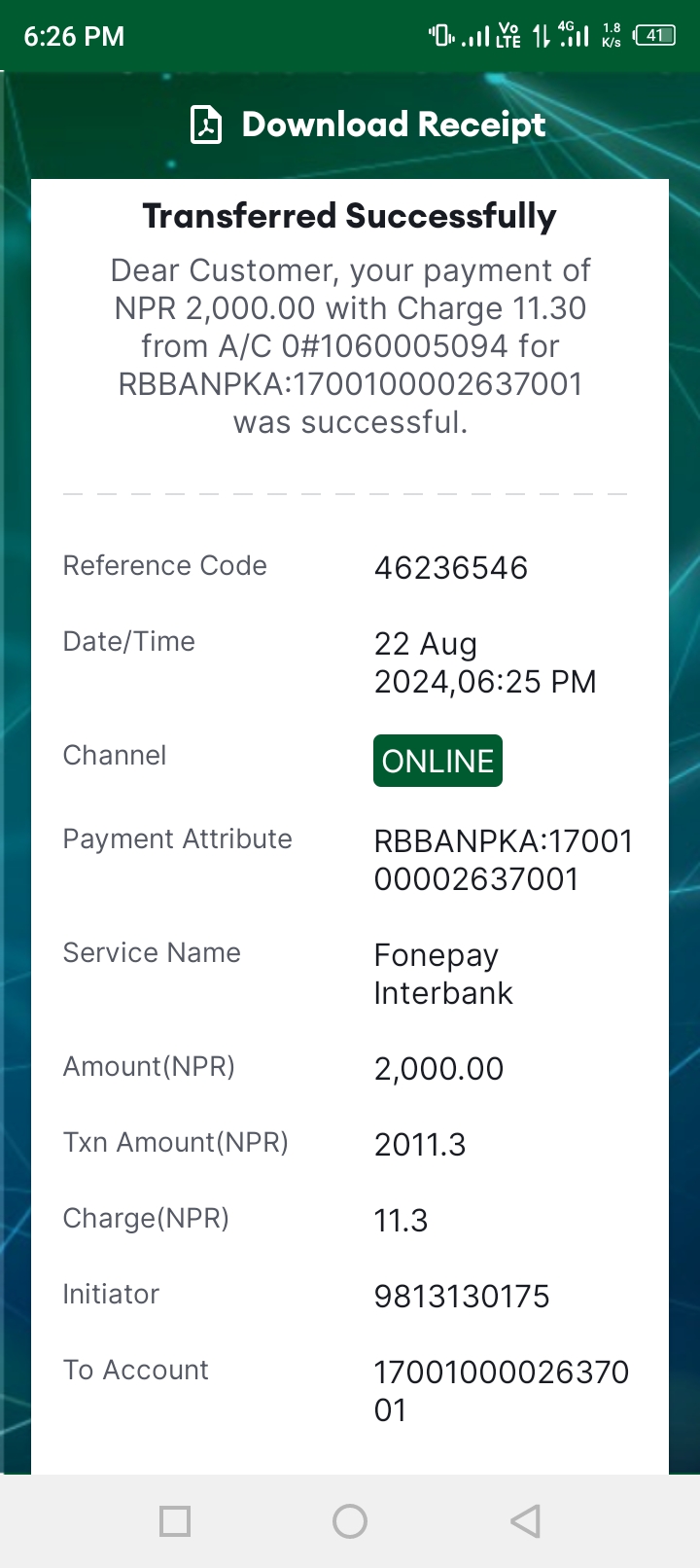700x1568 pixels.
Task: Tap the VoLTE status icon
Action: coord(508,36)
